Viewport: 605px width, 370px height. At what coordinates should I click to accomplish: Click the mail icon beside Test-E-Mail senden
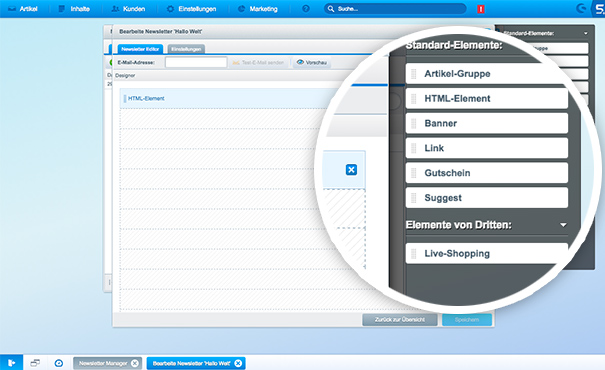236,63
